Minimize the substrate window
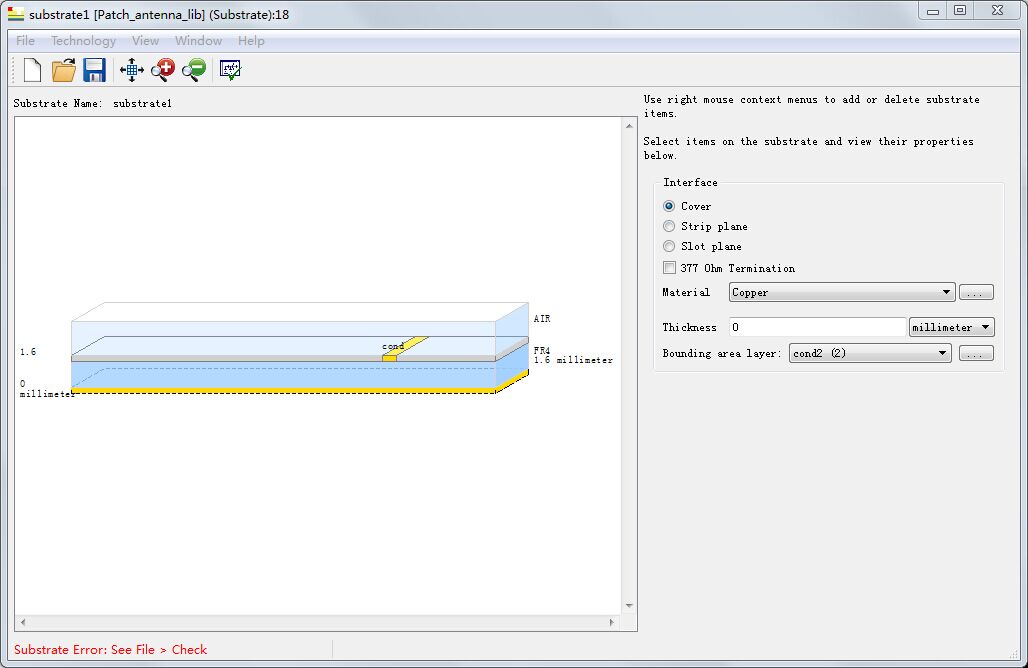1028x668 pixels. point(933,11)
